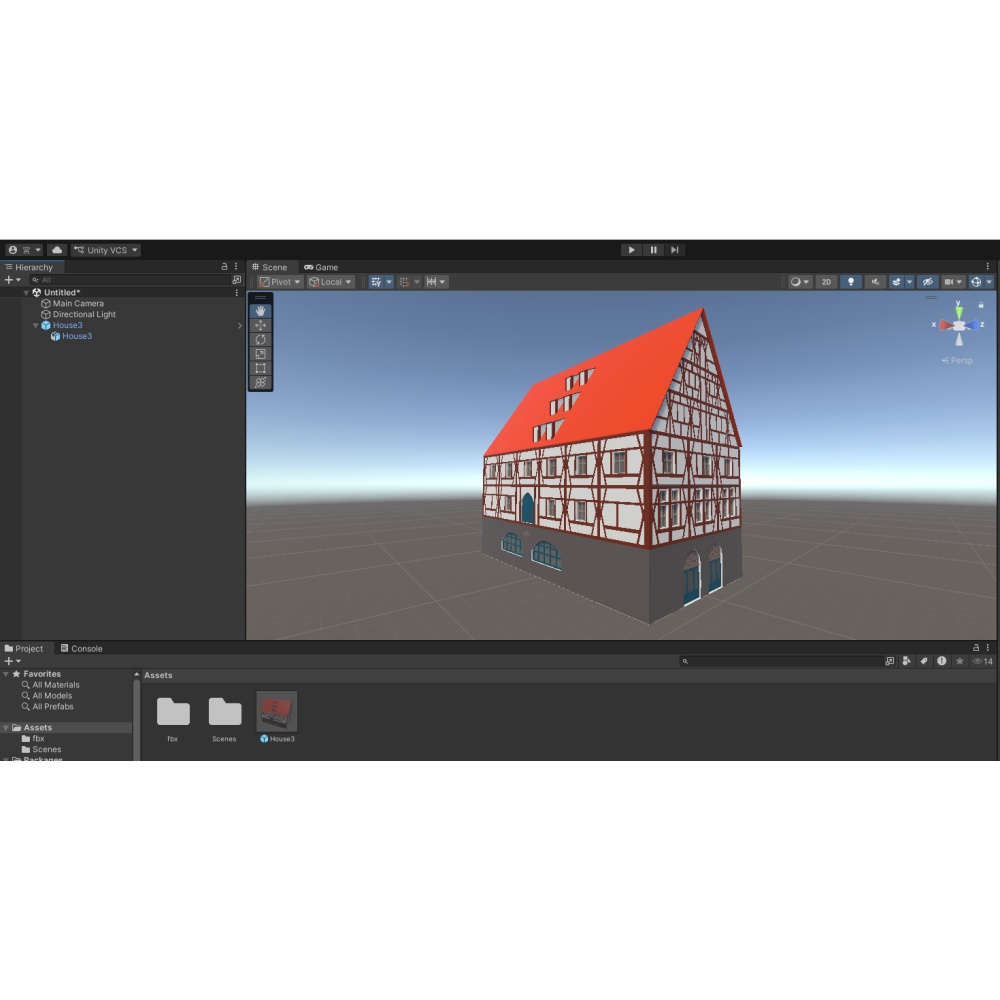The height and width of the screenshot is (1000, 1000).
Task: Select the House3 model thumbnail
Action: pyautogui.click(x=277, y=711)
